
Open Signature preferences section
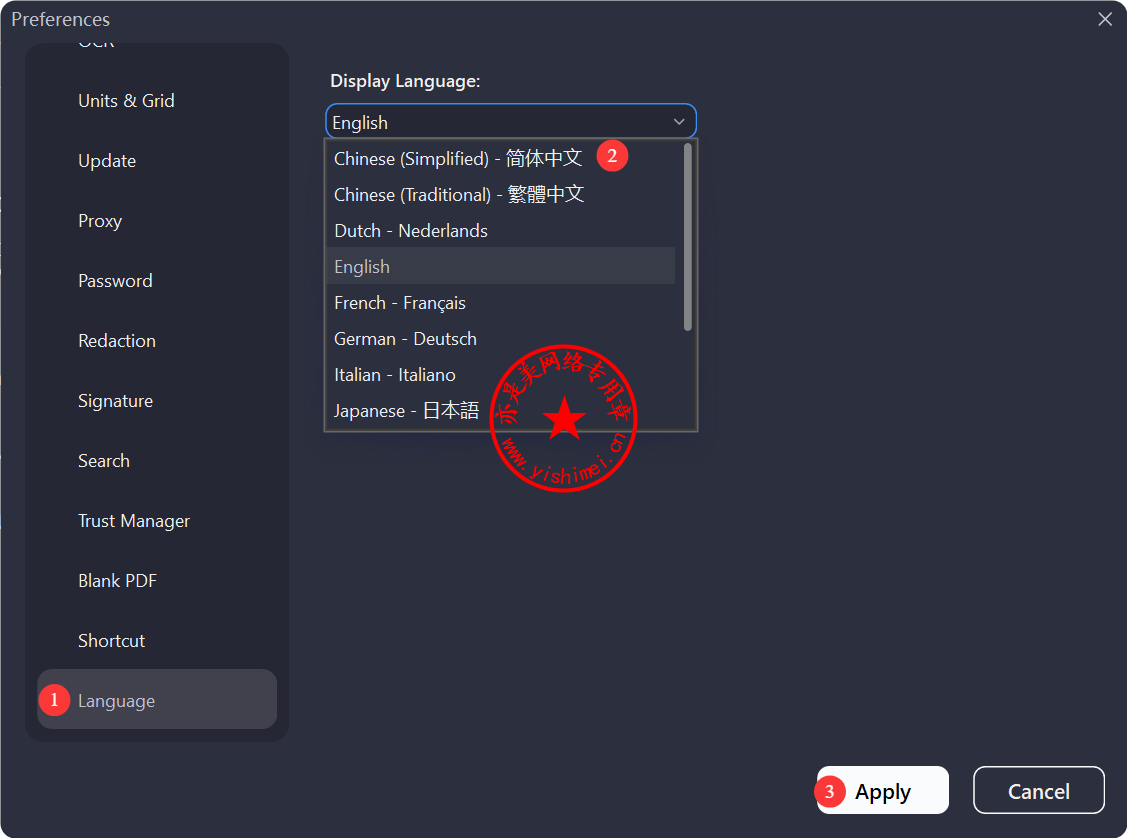115,401
